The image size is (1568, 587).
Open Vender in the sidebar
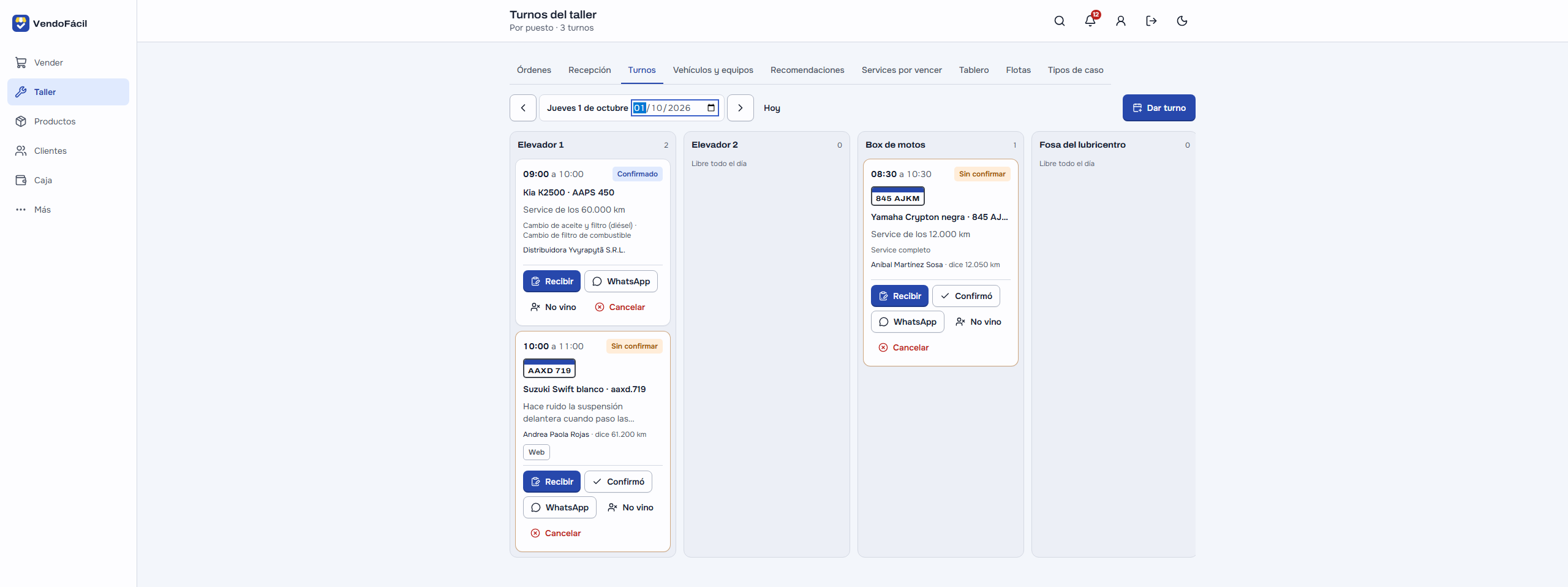(x=68, y=62)
